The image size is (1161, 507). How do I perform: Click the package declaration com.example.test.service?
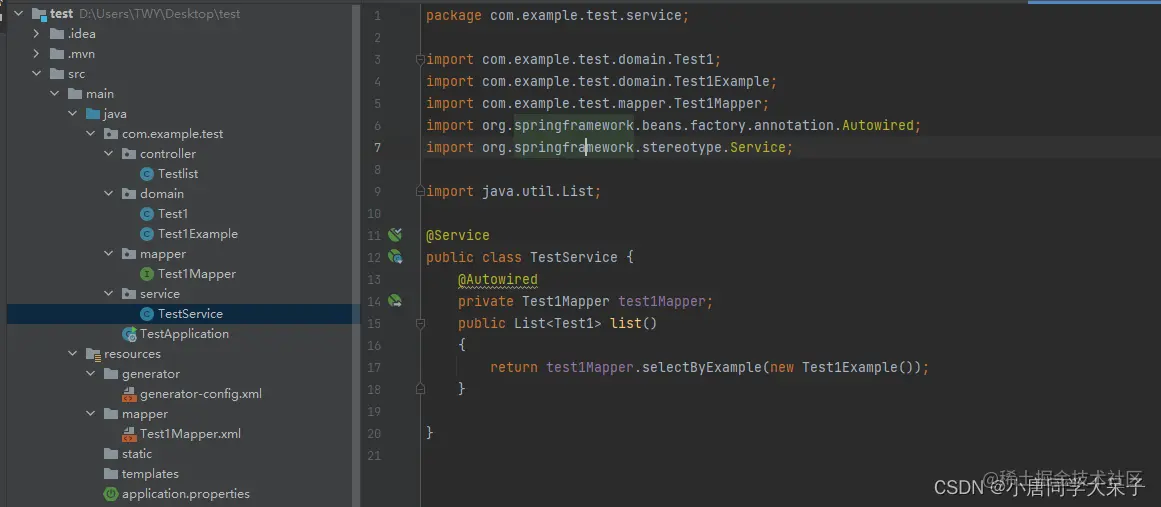point(586,16)
